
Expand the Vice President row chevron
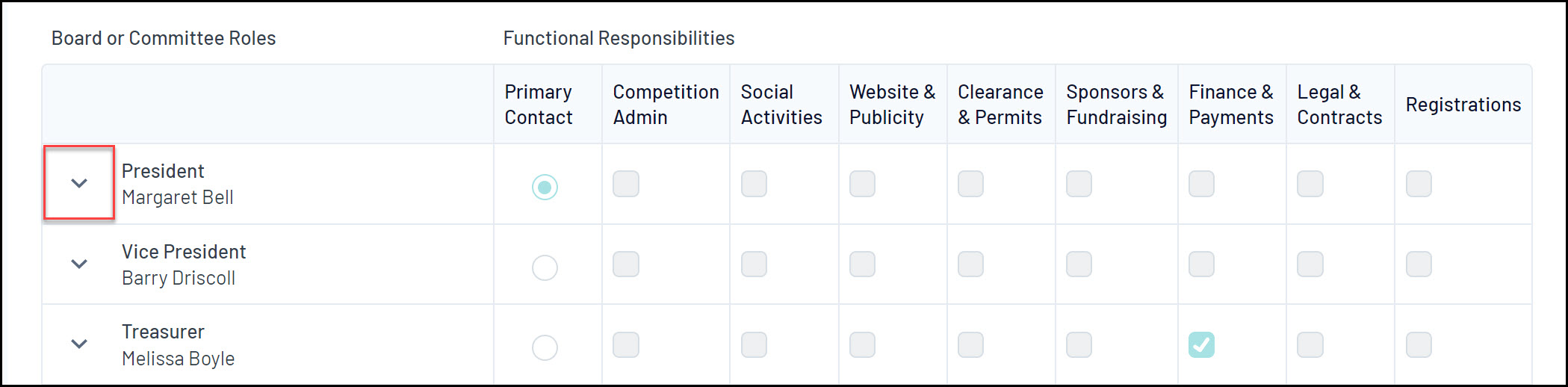79,264
